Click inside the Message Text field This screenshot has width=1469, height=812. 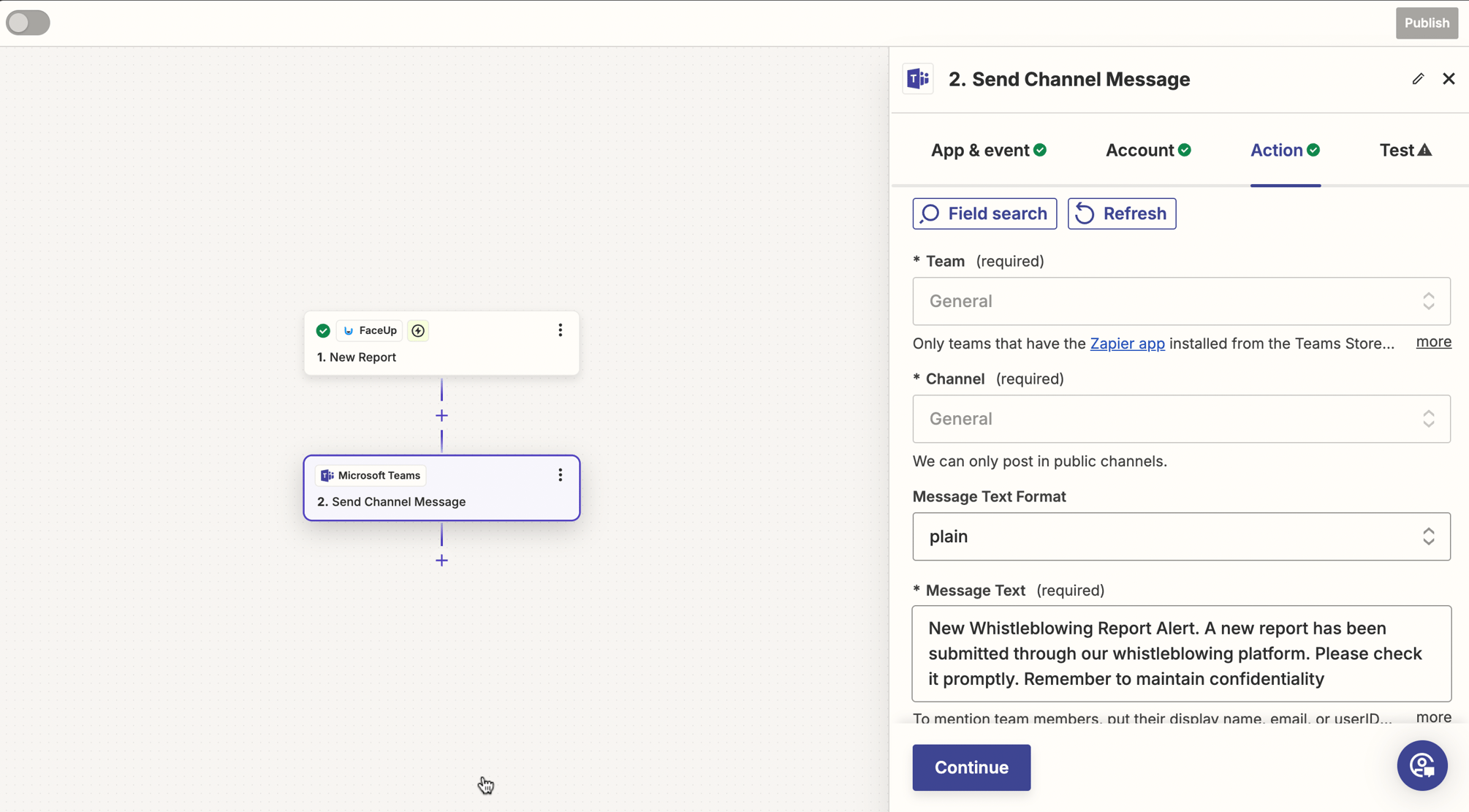[x=1180, y=653]
